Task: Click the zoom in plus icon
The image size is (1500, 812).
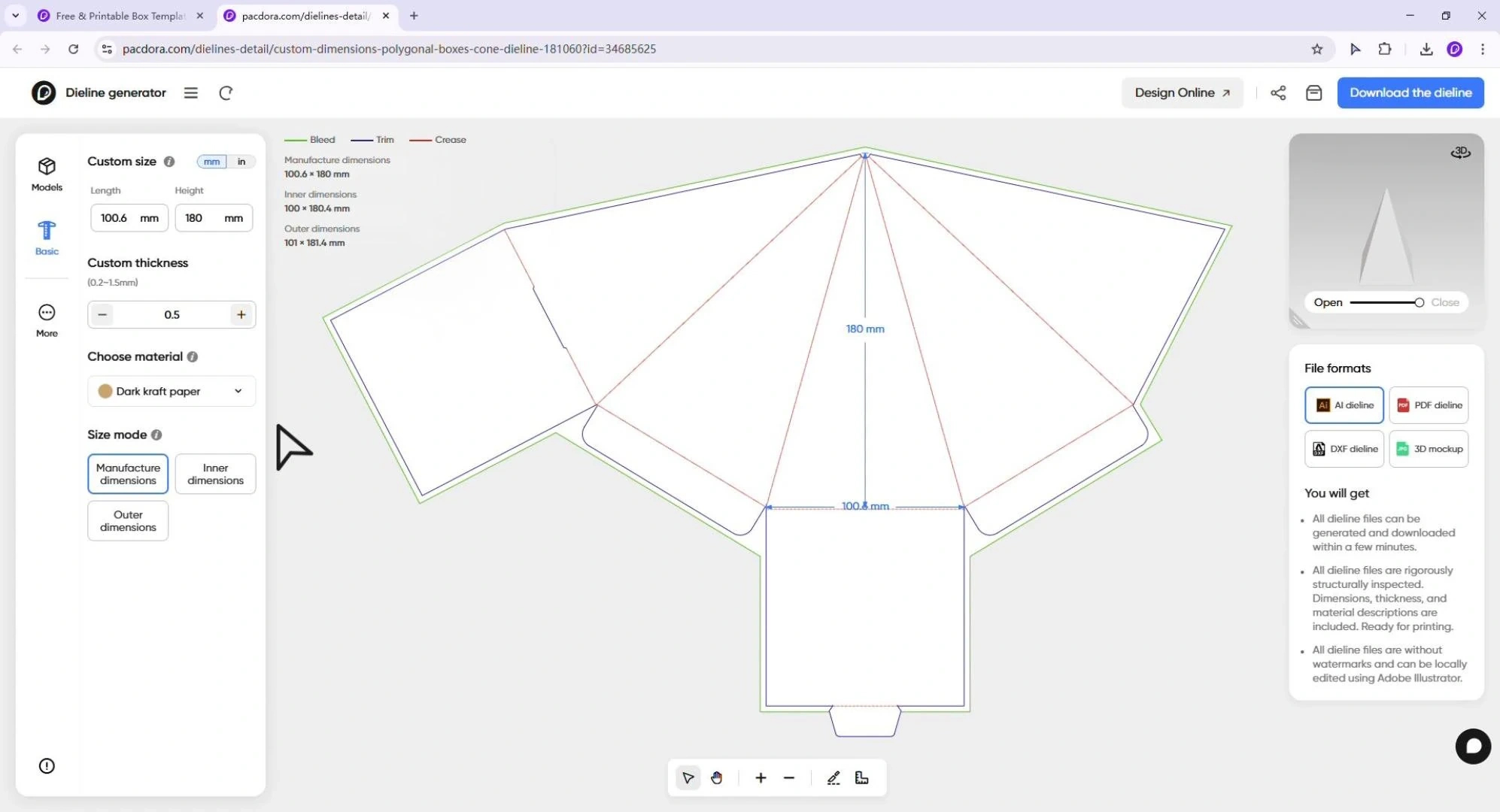Action: [761, 778]
